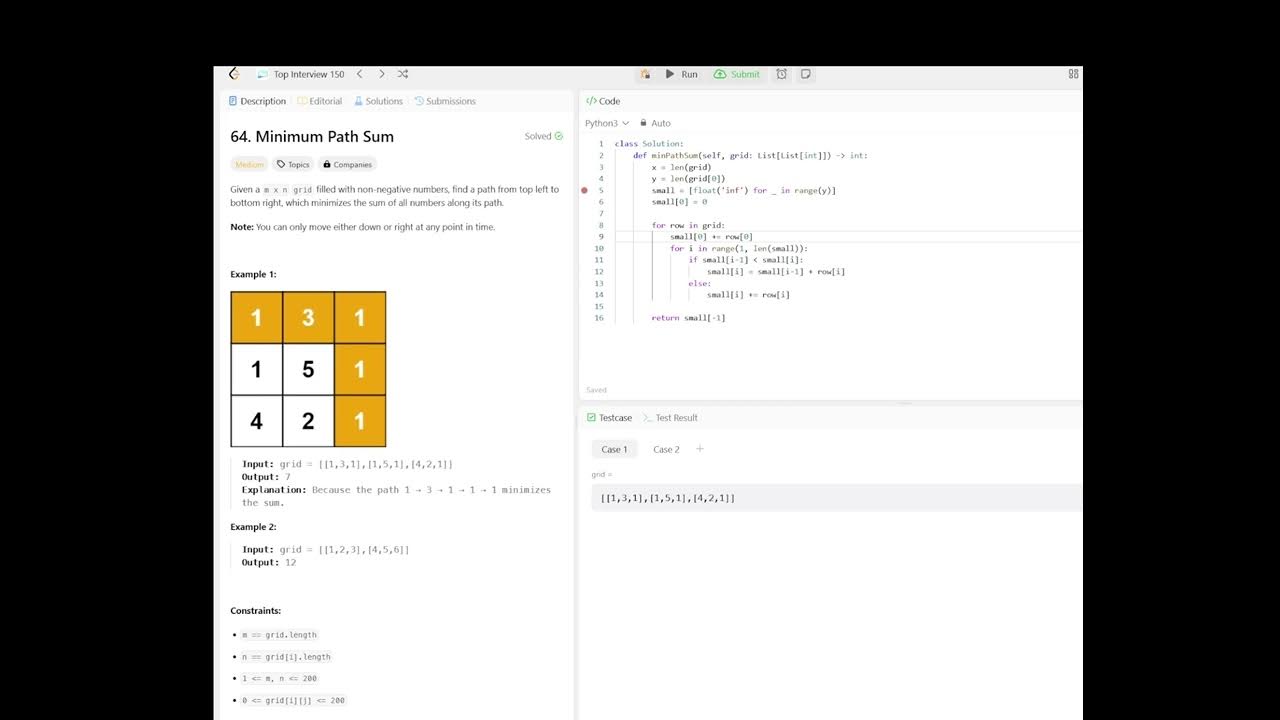Click the Code panel tab
This screenshot has height=720, width=1280.
[603, 101]
